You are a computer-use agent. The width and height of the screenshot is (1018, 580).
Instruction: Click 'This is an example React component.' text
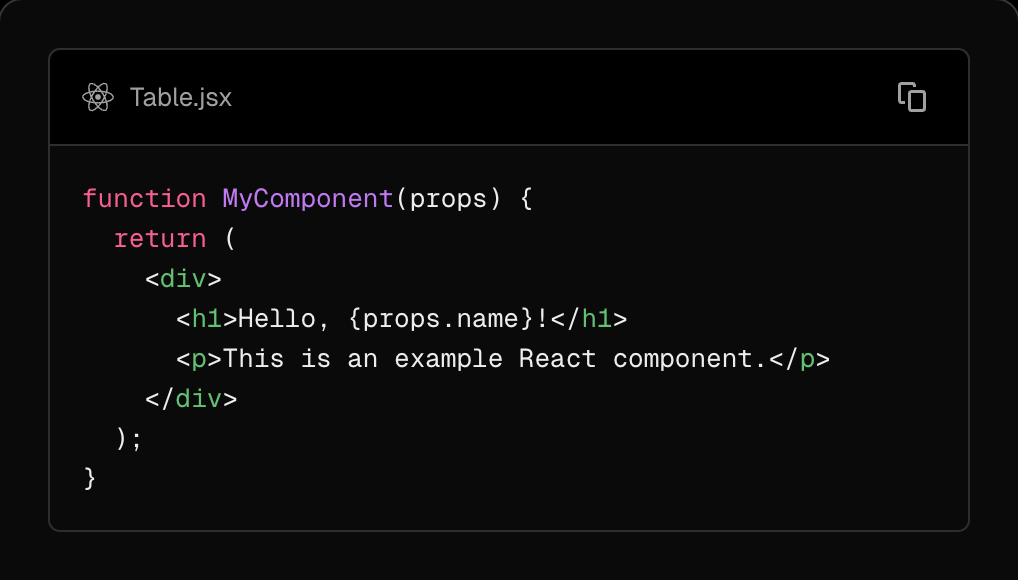[x=496, y=359]
